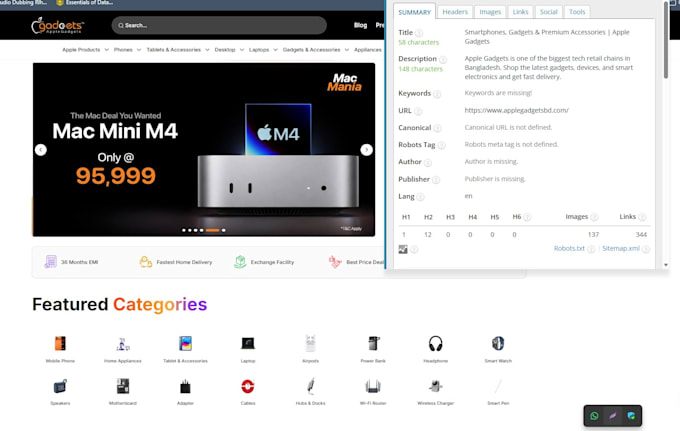Open the Motherboard category icon
This screenshot has height=431, width=680.
tap(123, 386)
